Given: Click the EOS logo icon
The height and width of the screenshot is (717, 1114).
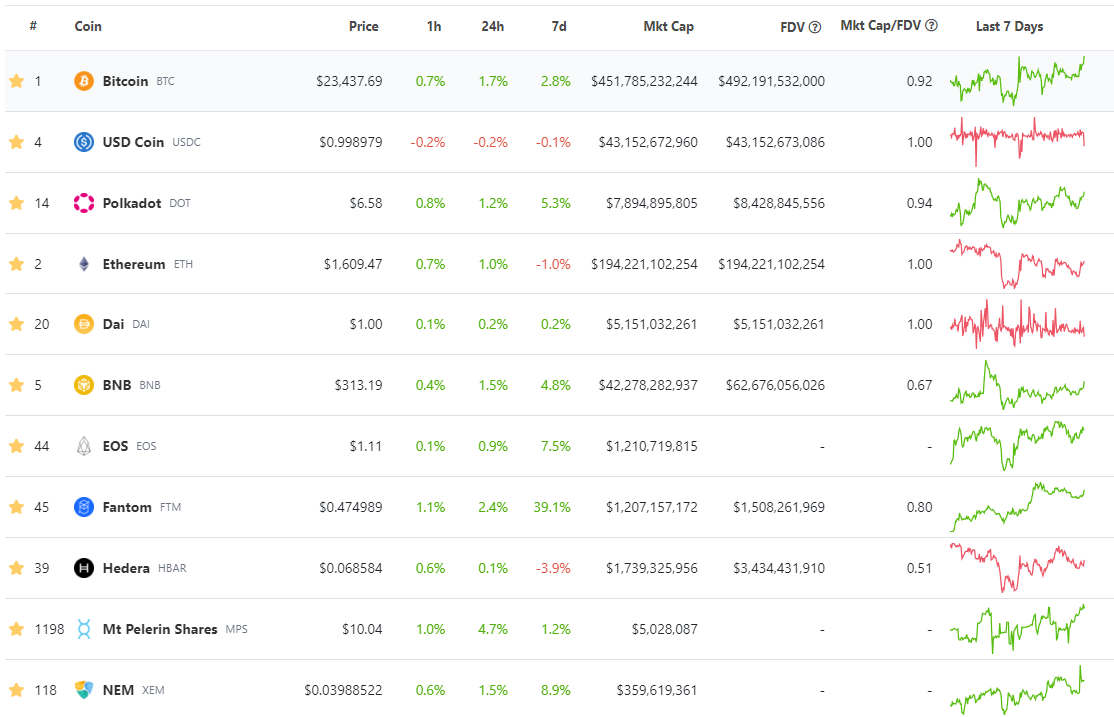Looking at the screenshot, I should click(84, 446).
